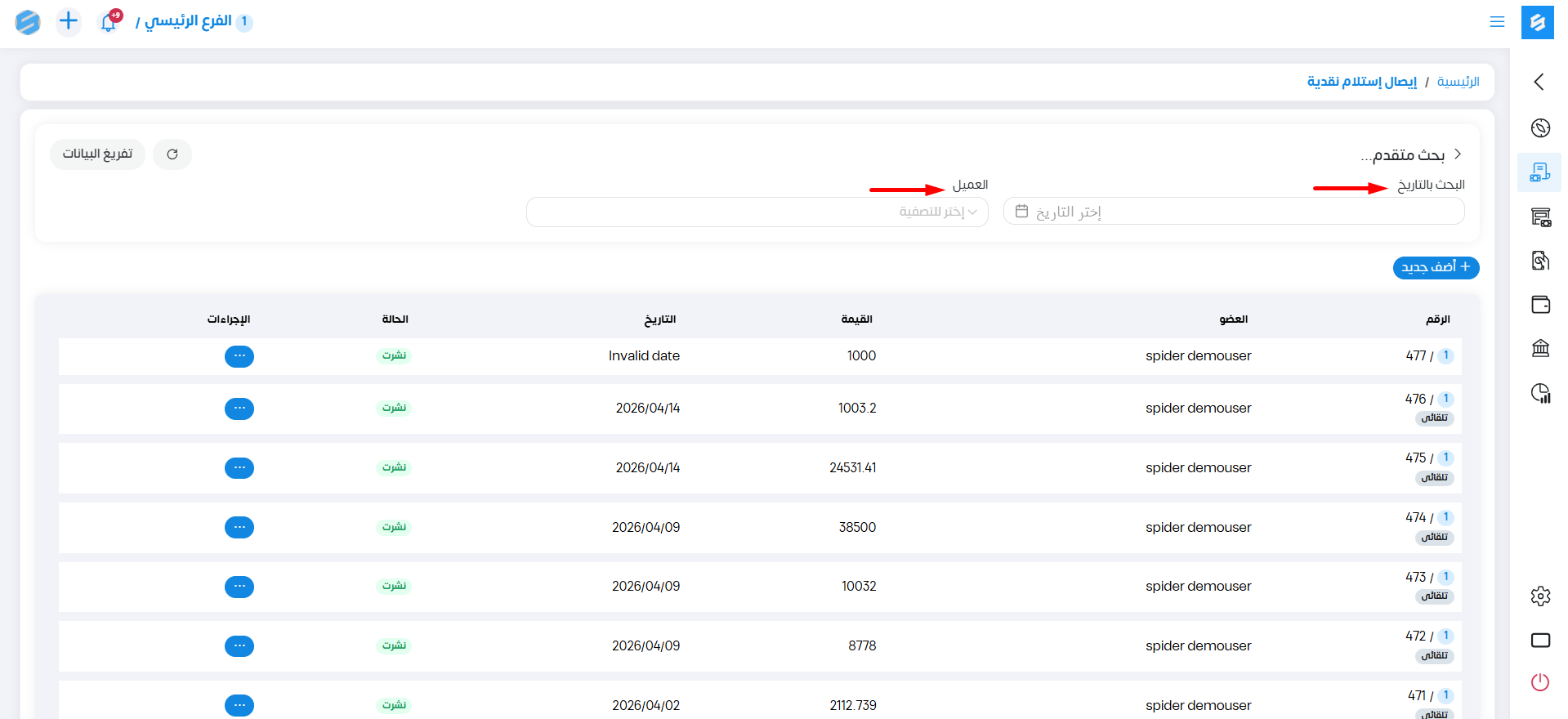Click the تفريغ البيانات button
The width and height of the screenshot is (1568, 719).
(x=97, y=154)
